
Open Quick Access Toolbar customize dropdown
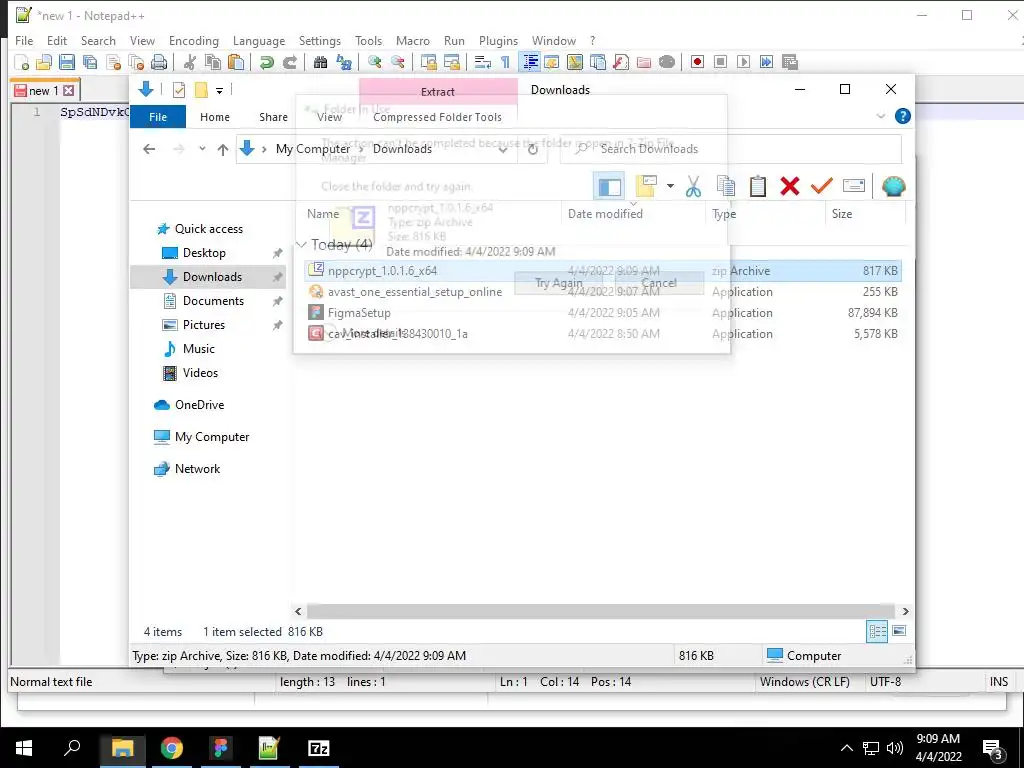pos(219,90)
